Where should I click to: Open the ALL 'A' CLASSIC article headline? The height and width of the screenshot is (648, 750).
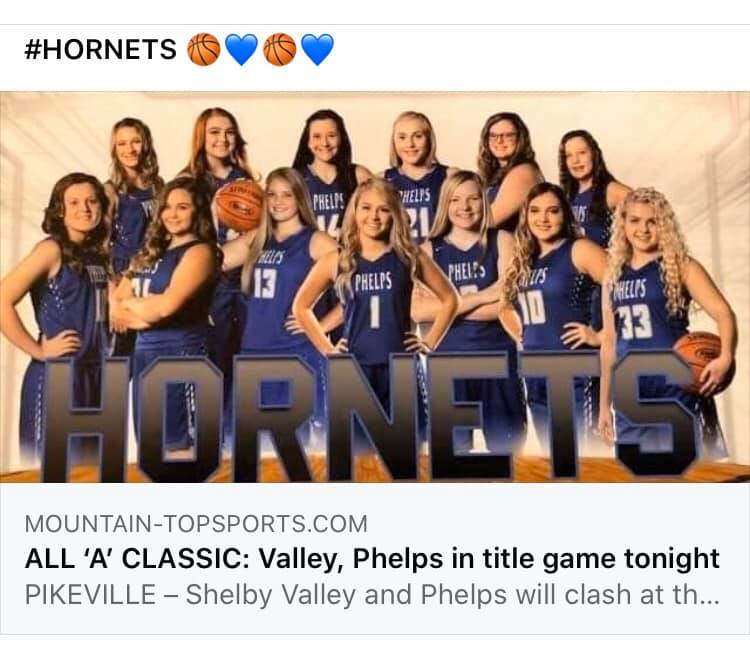pyautogui.click(x=372, y=559)
